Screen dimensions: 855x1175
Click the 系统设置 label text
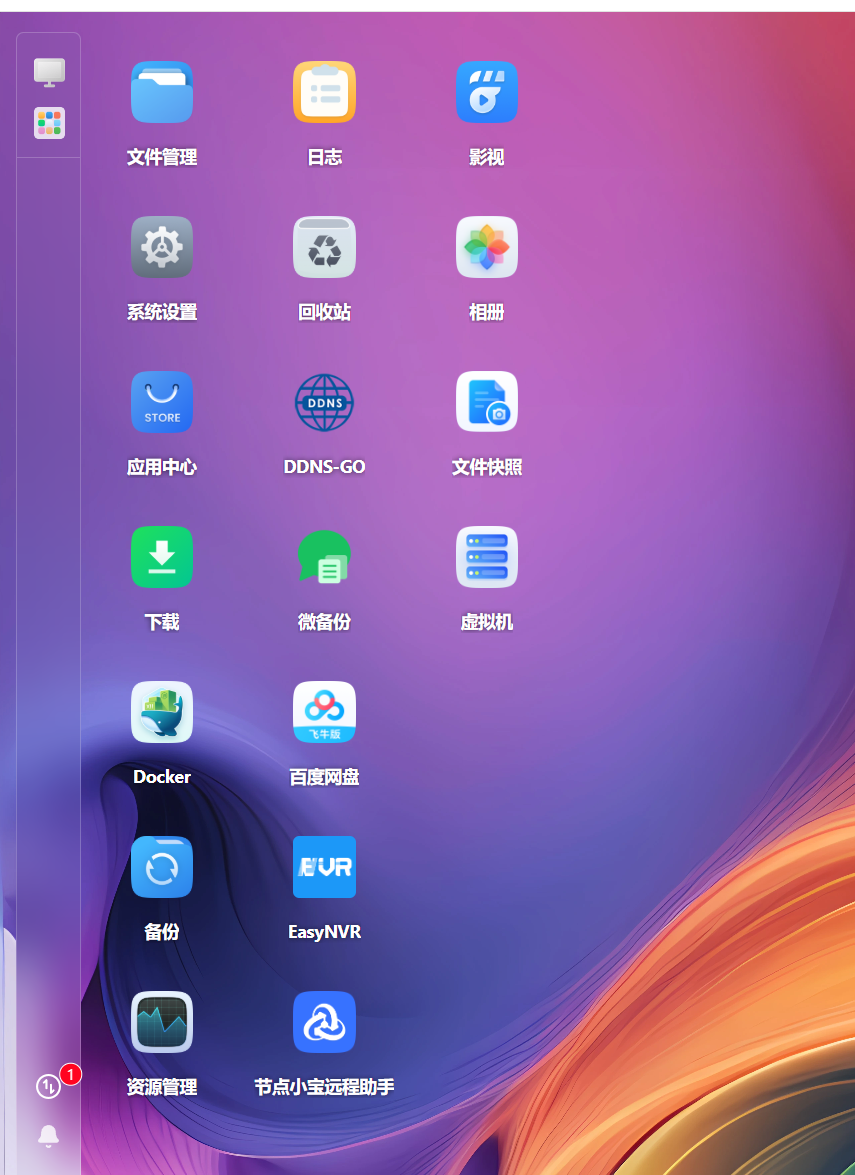coord(162,312)
